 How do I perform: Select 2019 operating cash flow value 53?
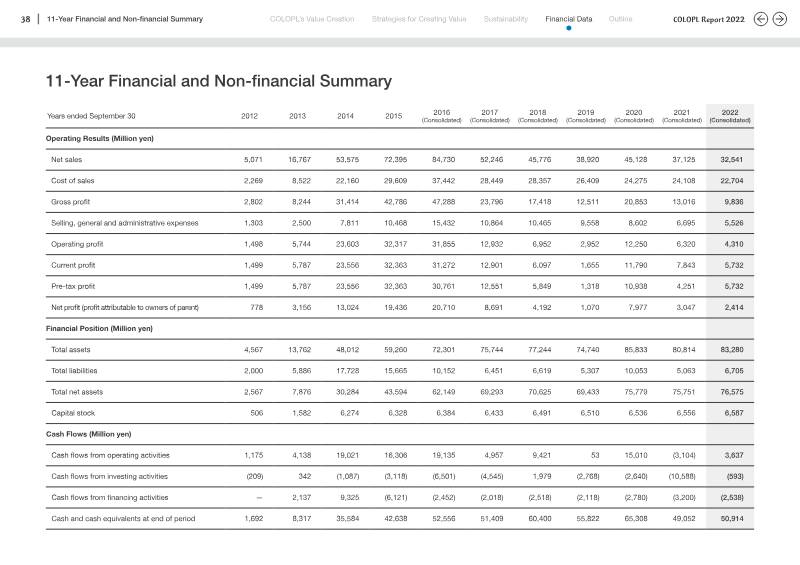pyautogui.click(x=595, y=455)
